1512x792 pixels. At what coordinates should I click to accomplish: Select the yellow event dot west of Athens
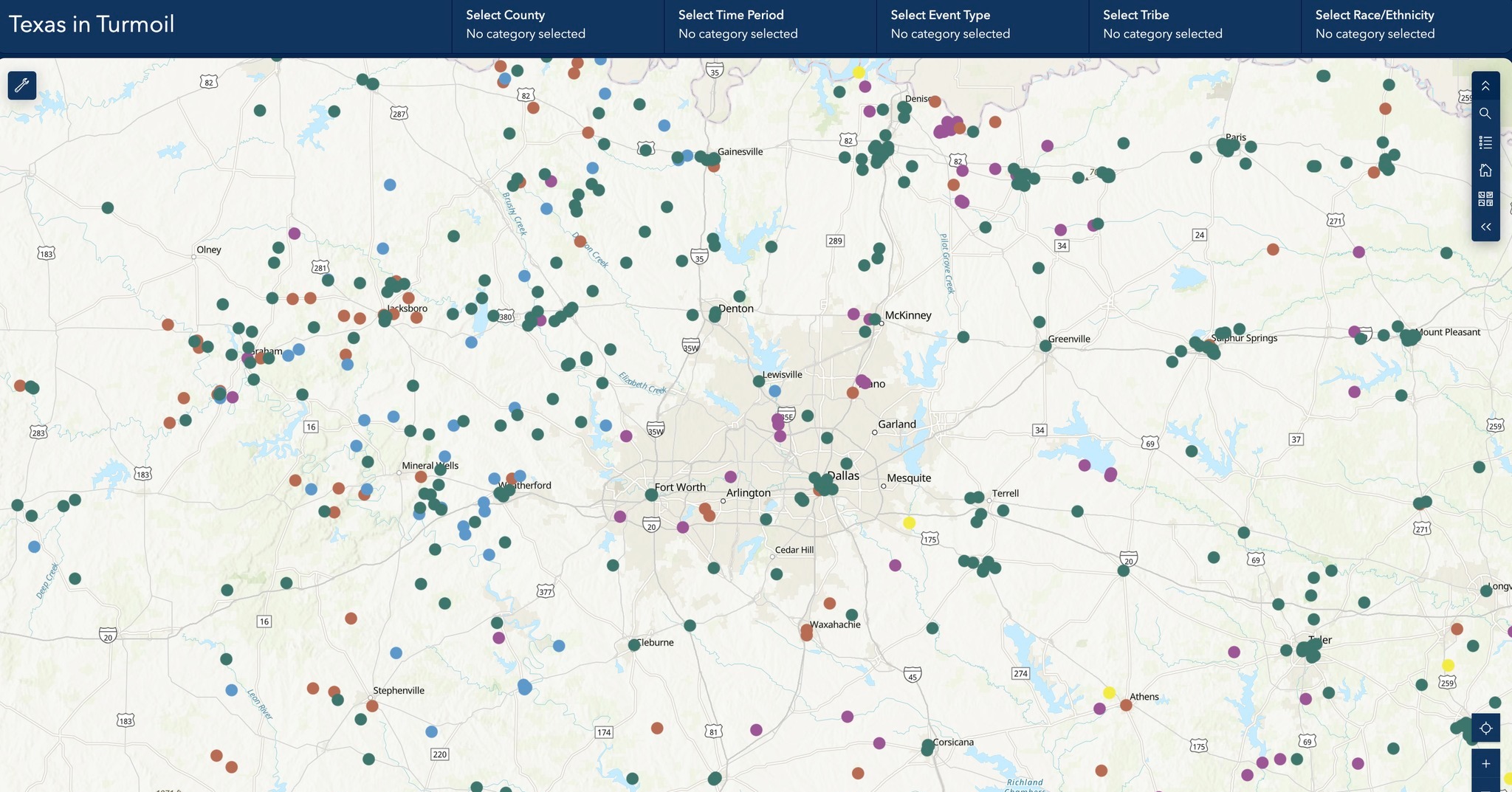[x=1109, y=692]
